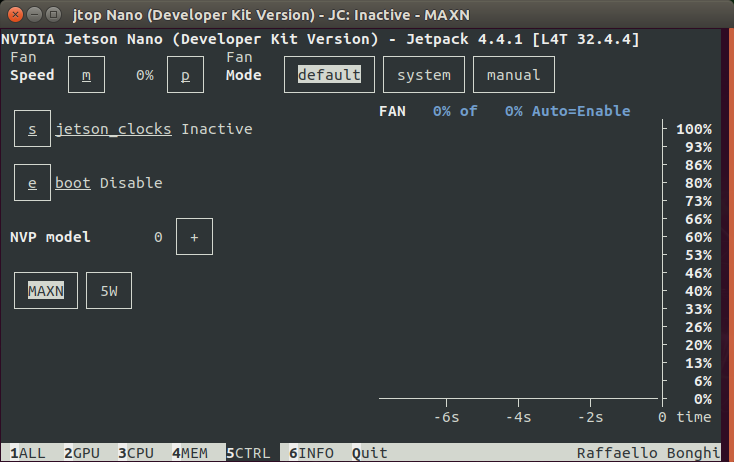Toggle jetson_clocks with the s button
This screenshot has height=462, width=734.
point(32,129)
